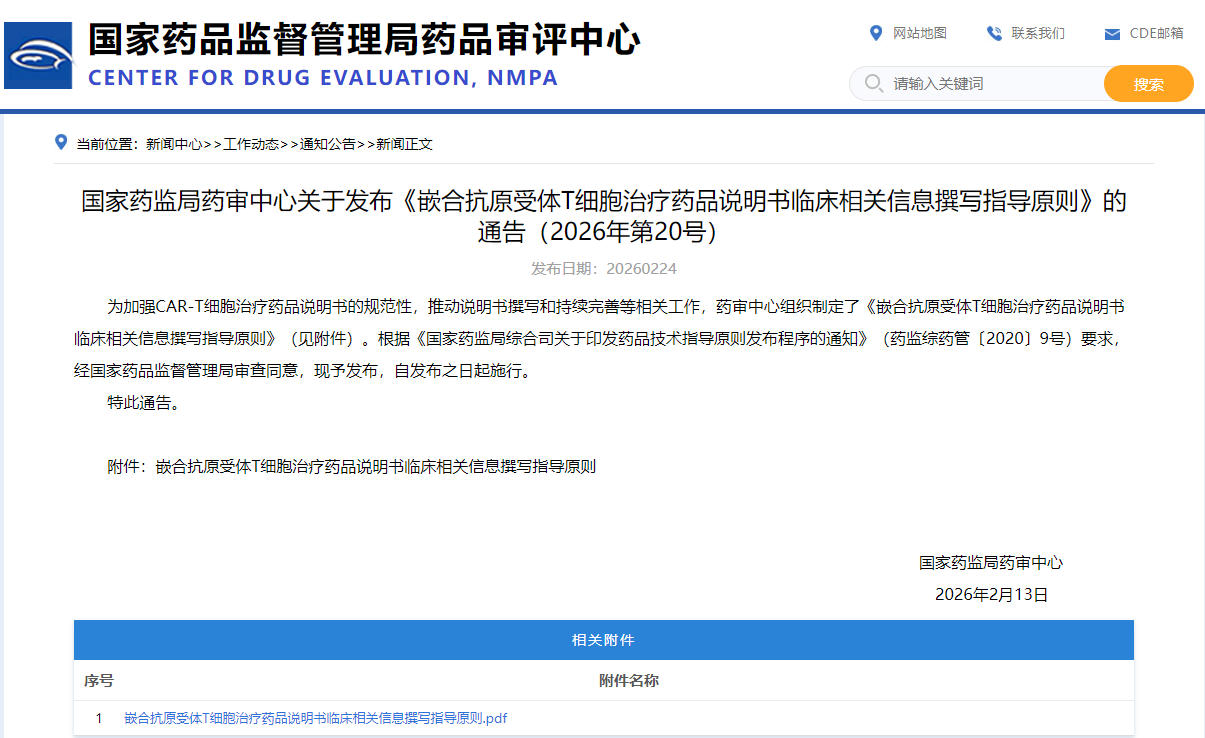The height and width of the screenshot is (738, 1205).
Task: Open the CDE邮箱 mail link
Action: coord(1156,33)
